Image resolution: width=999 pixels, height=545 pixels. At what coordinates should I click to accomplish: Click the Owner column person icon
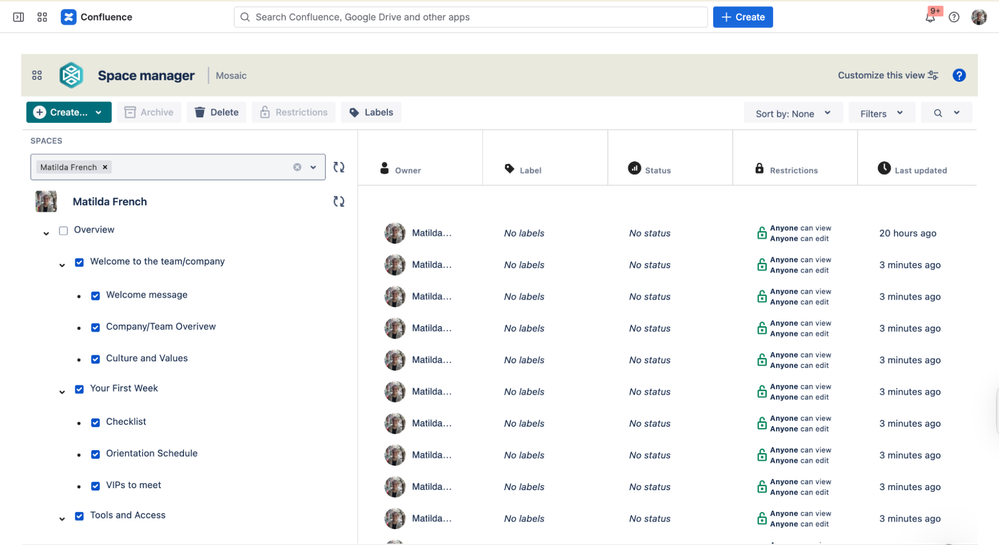[x=384, y=168]
